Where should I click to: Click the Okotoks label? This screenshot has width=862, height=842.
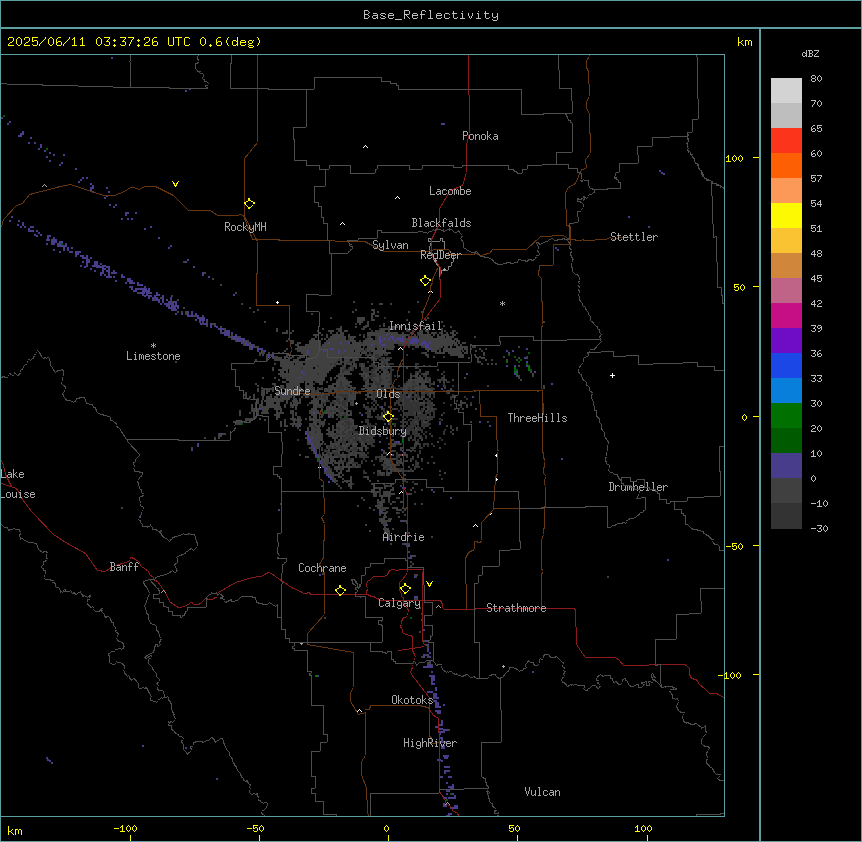coord(412,700)
